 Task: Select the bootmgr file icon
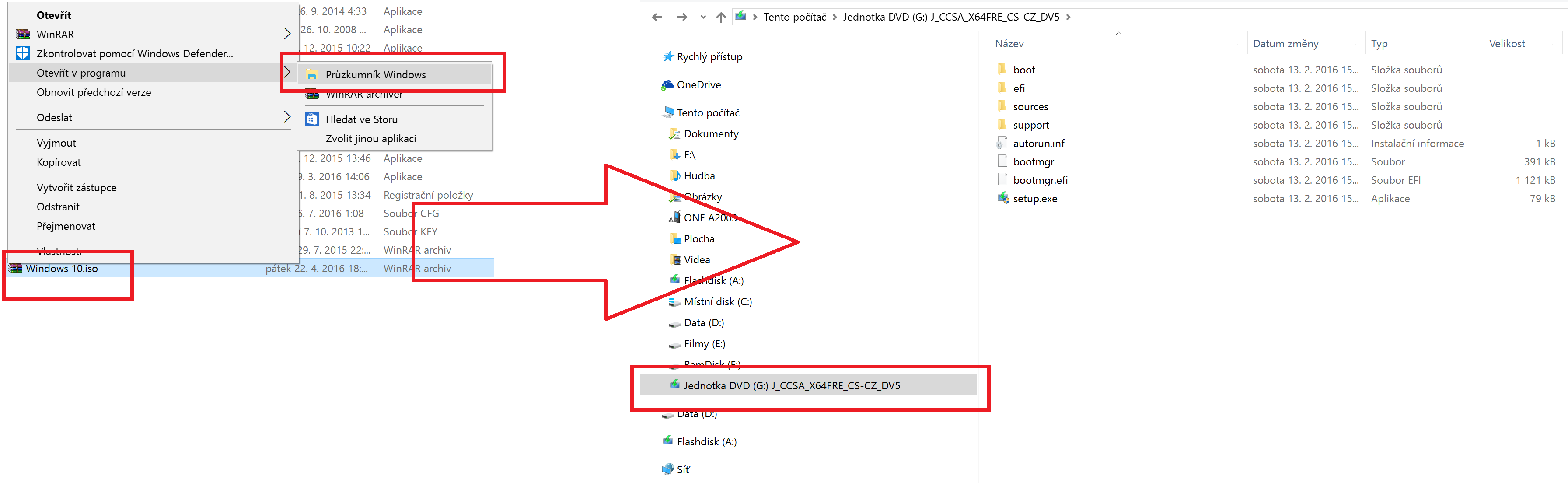click(1002, 161)
